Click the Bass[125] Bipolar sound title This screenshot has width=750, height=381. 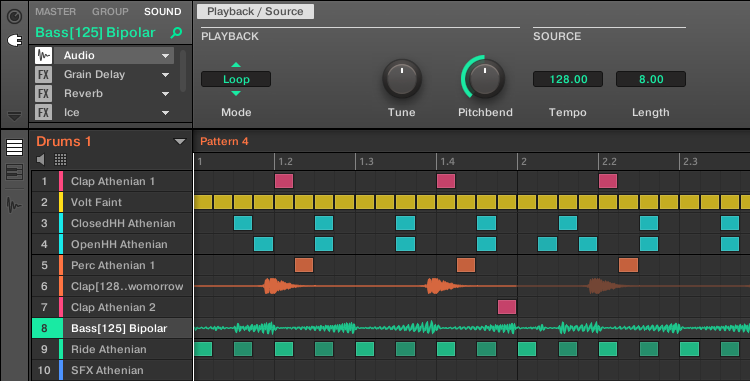[x=95, y=33]
